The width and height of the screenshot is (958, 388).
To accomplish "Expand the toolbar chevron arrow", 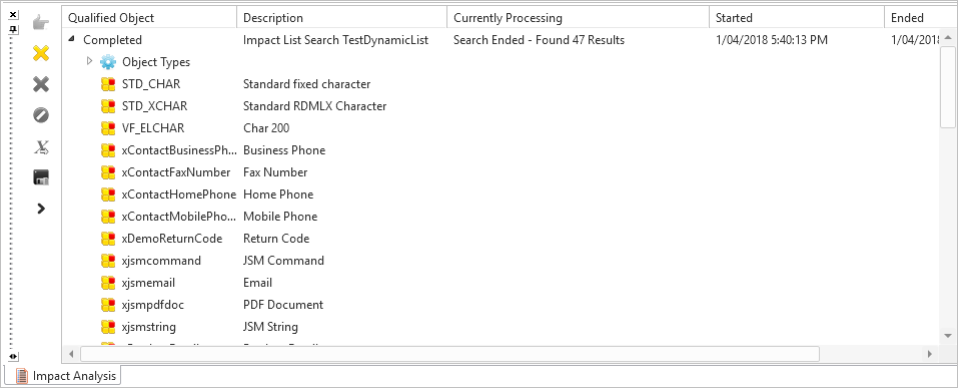I will click(x=41, y=208).
